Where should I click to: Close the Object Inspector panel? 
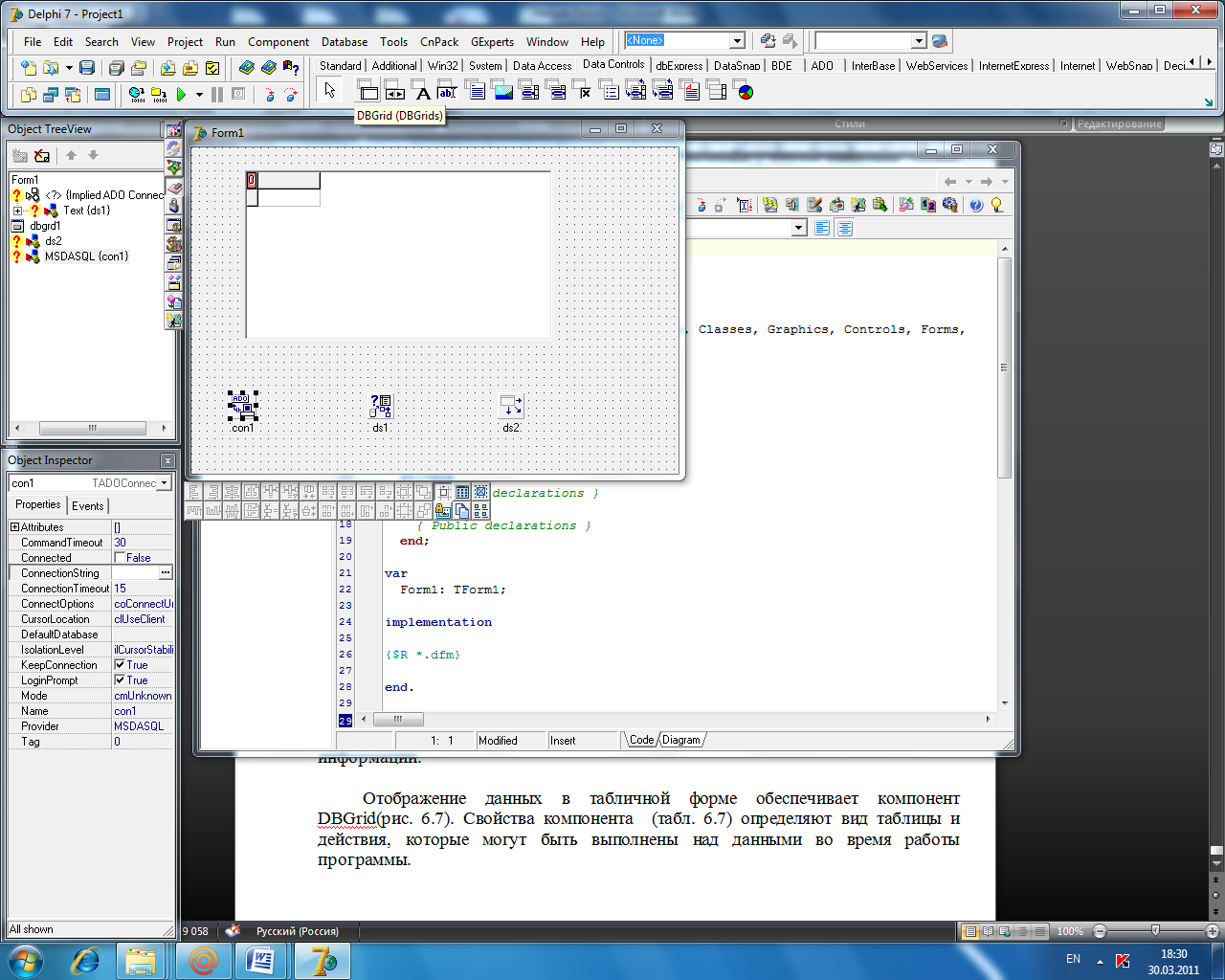[167, 460]
